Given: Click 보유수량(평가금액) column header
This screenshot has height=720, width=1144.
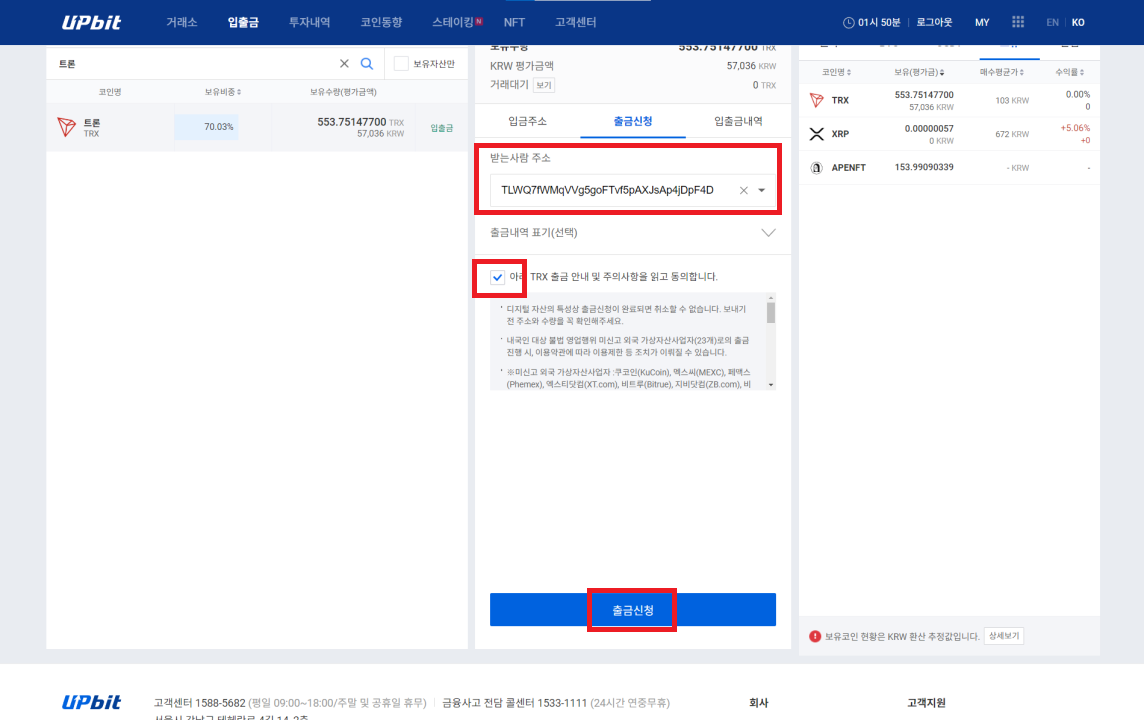Looking at the screenshot, I should pos(343,92).
